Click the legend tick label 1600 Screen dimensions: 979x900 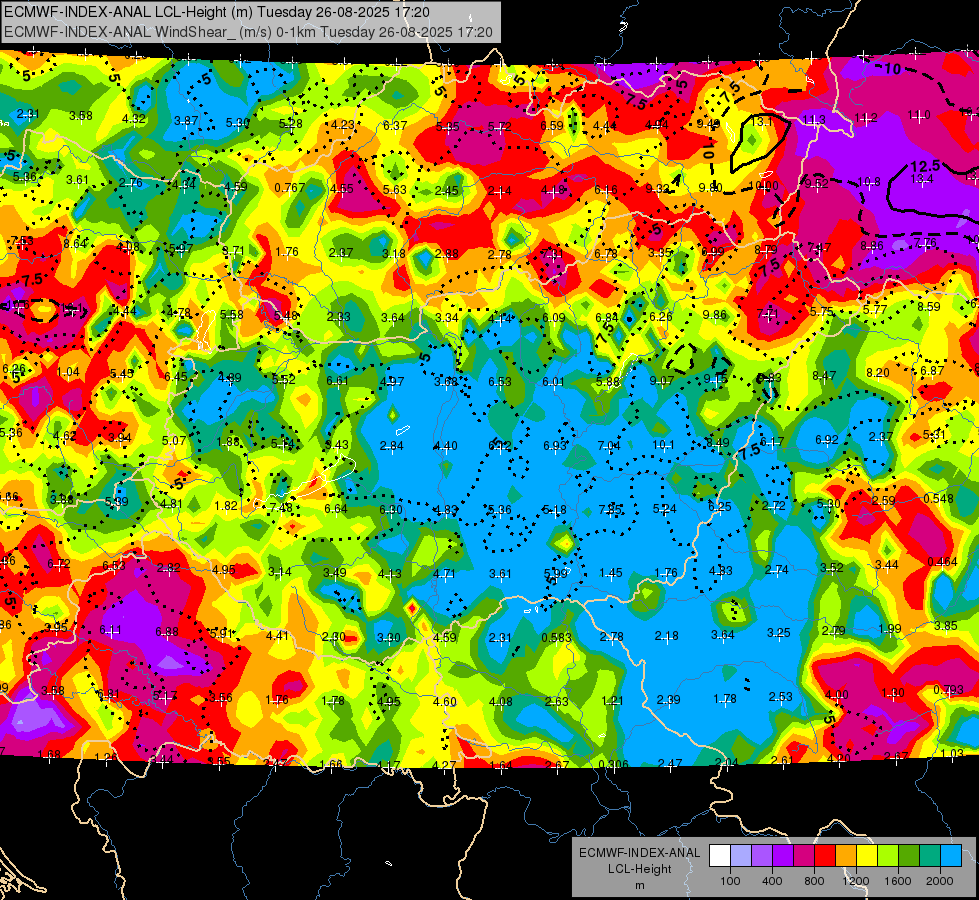898,881
